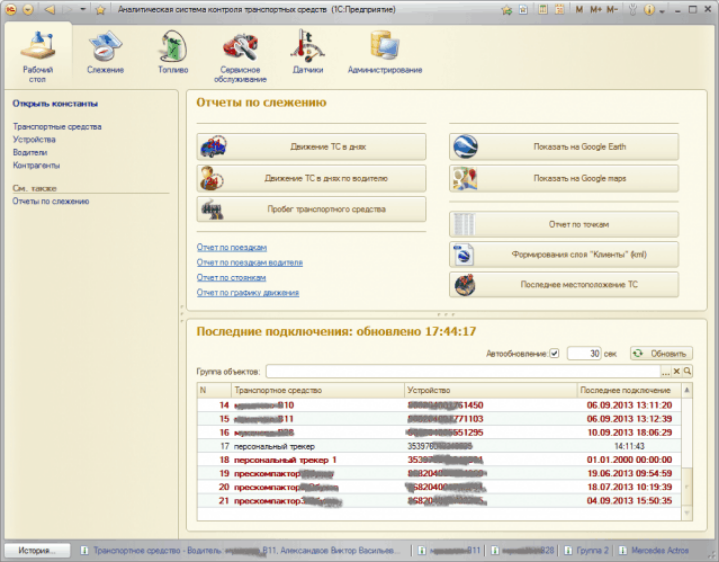Open the Слежение section icon

coord(105,46)
